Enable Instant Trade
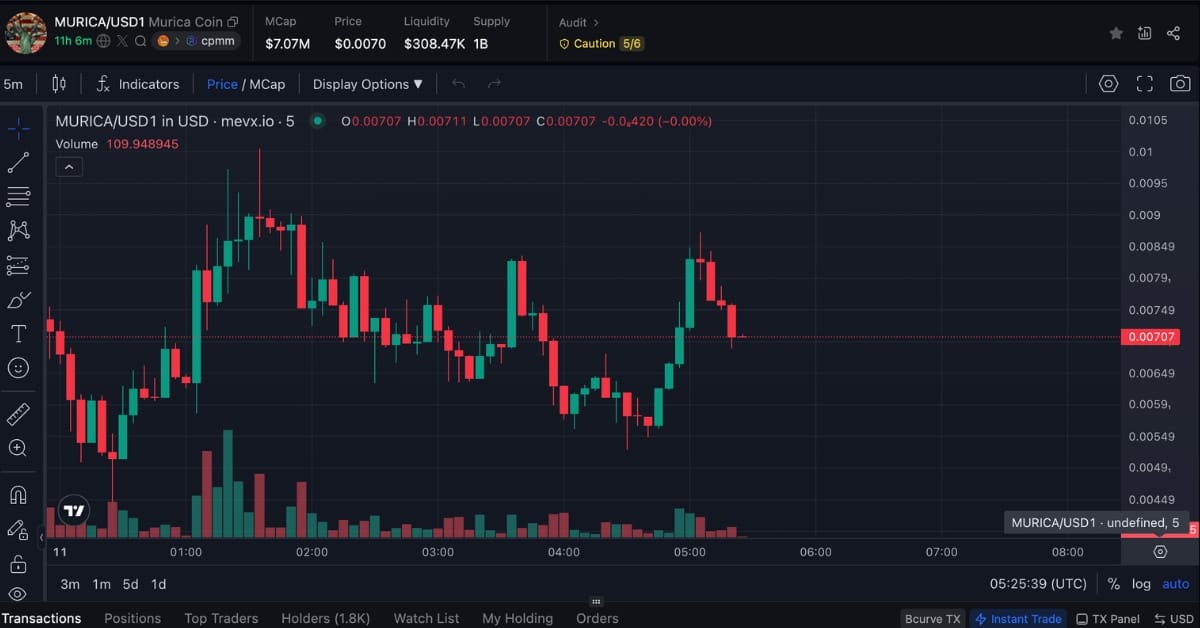The height and width of the screenshot is (628, 1200). [x=1018, y=619]
